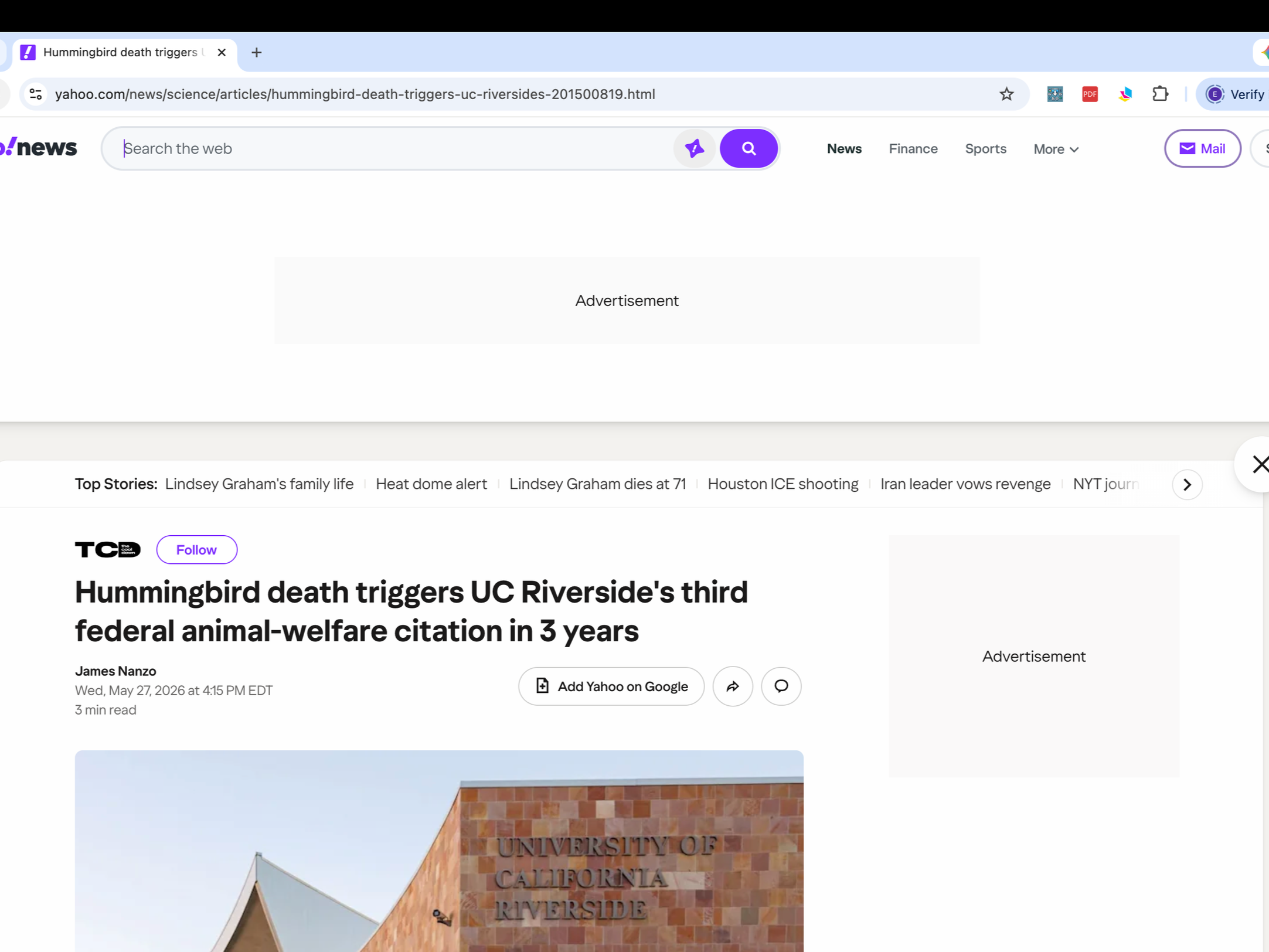The height and width of the screenshot is (952, 1269).
Task: Open the Heat dome alert story
Action: click(431, 484)
